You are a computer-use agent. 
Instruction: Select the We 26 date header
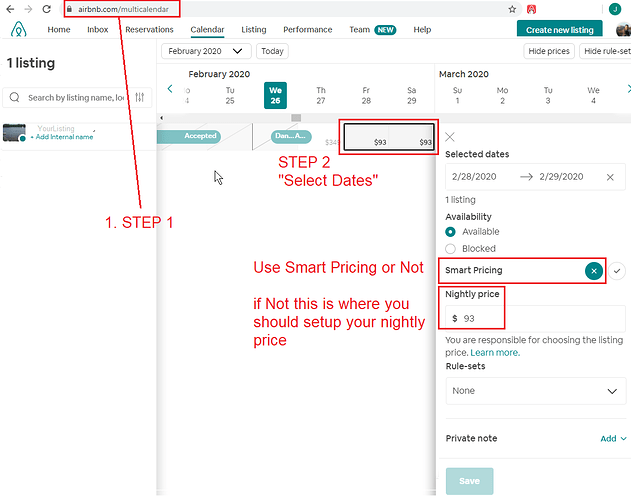pyautogui.click(x=275, y=95)
